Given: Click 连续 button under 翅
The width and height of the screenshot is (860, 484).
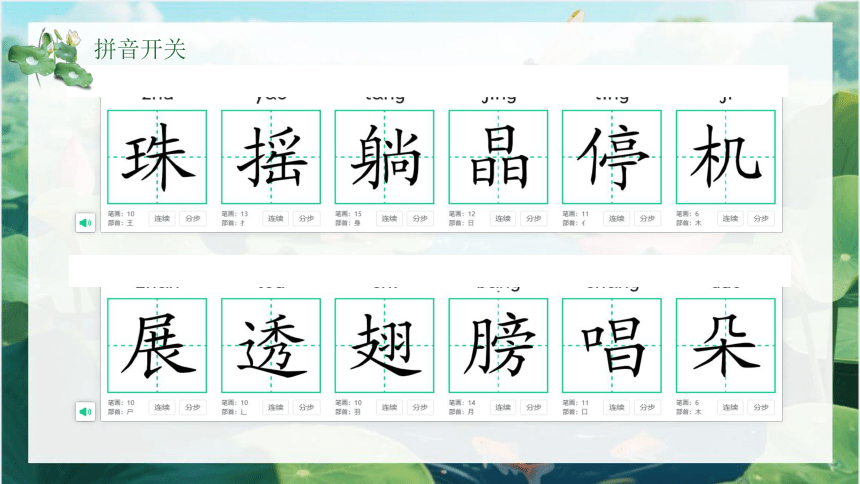Looking at the screenshot, I should click(389, 407).
